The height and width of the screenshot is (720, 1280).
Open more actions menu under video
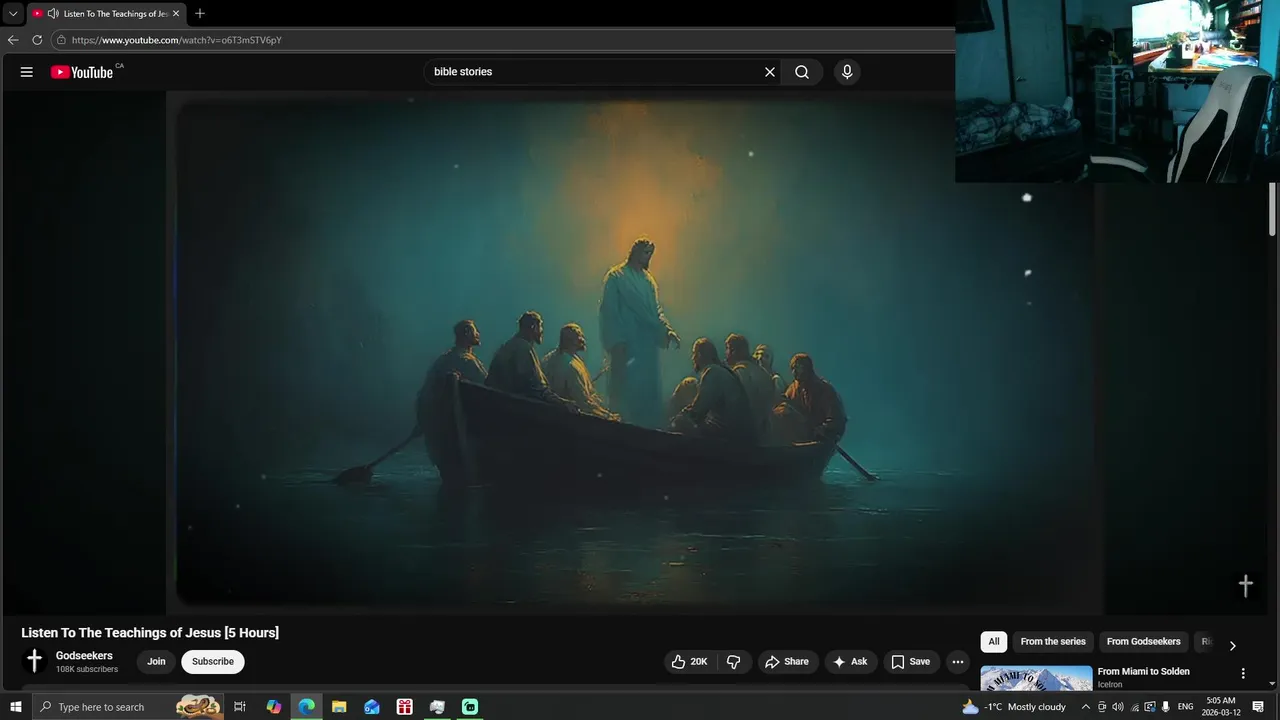pyautogui.click(x=958, y=662)
